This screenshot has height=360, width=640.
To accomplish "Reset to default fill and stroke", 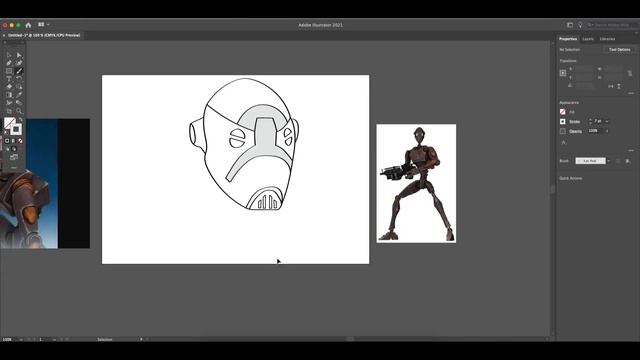I will (6, 132).
